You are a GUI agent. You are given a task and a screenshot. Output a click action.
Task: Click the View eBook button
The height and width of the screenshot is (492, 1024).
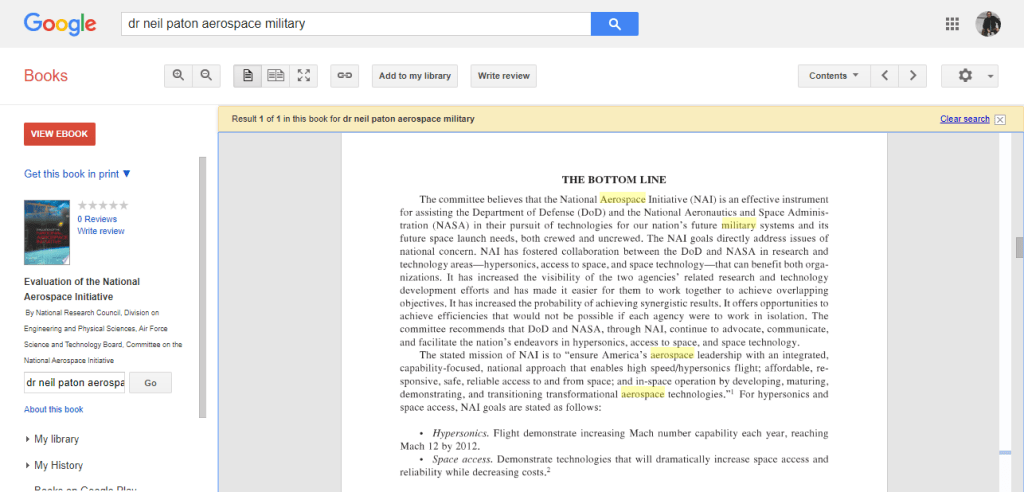point(60,134)
